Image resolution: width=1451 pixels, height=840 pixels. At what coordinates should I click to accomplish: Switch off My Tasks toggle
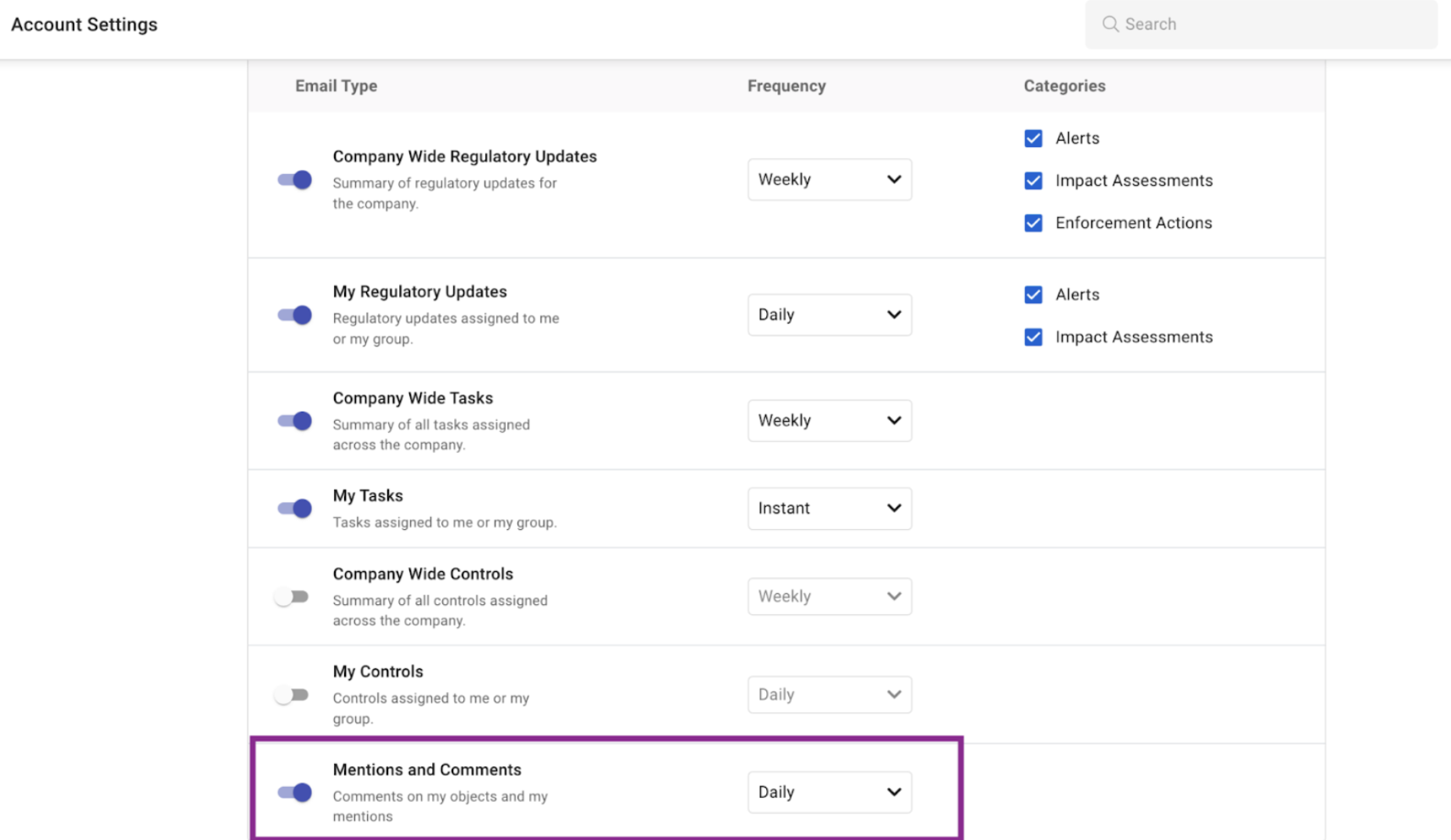[x=295, y=508]
